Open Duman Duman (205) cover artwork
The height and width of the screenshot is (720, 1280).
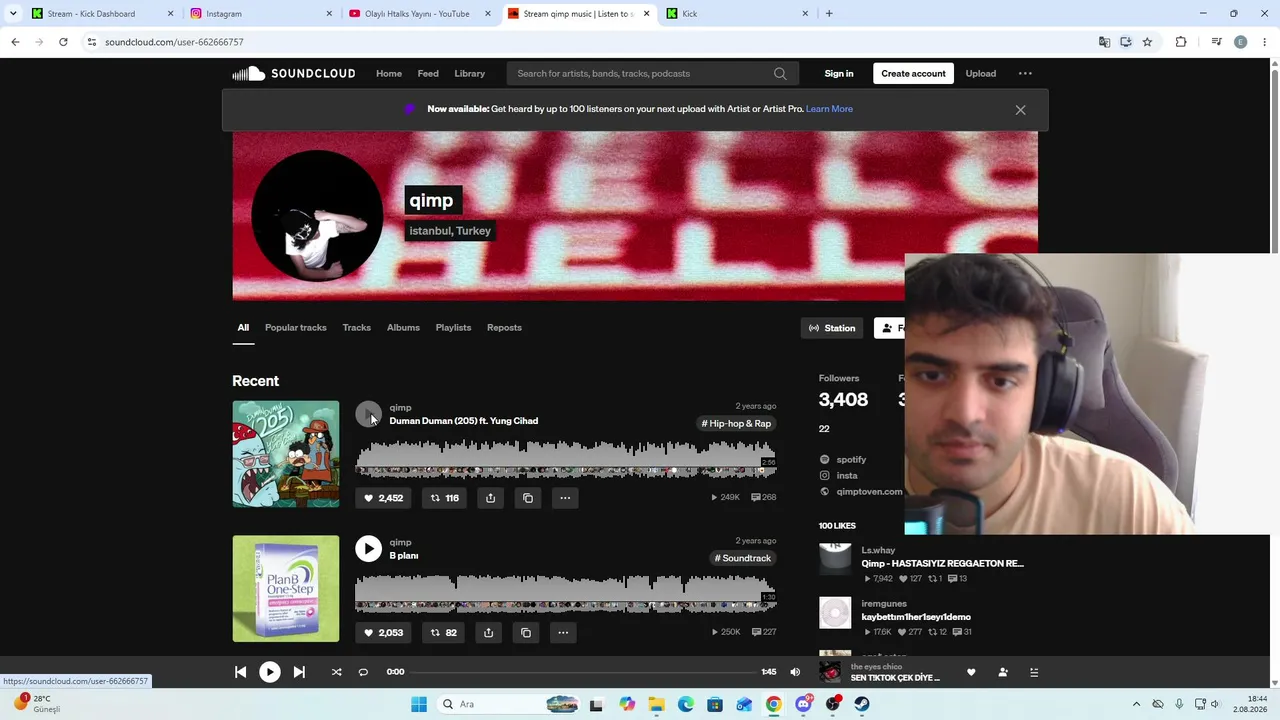[286, 454]
